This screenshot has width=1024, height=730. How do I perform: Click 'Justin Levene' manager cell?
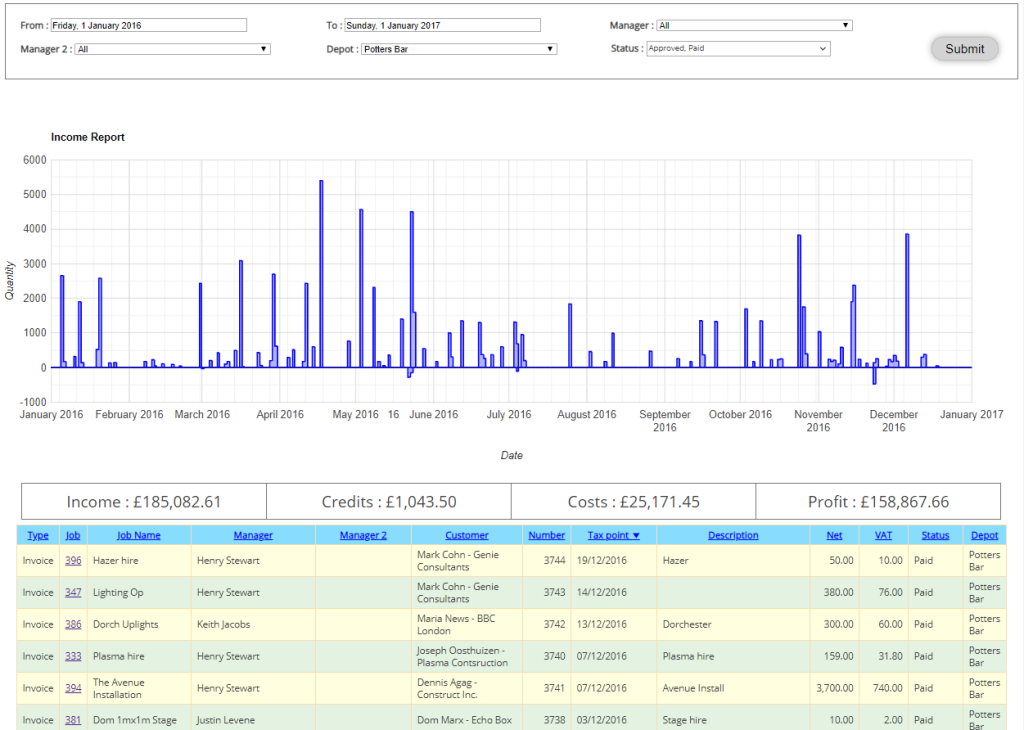253,719
